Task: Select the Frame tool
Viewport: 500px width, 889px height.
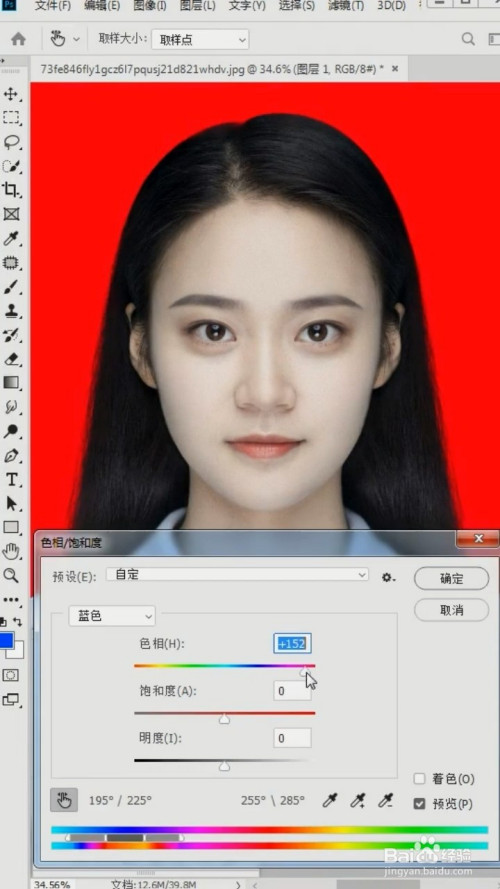Action: coord(11,214)
